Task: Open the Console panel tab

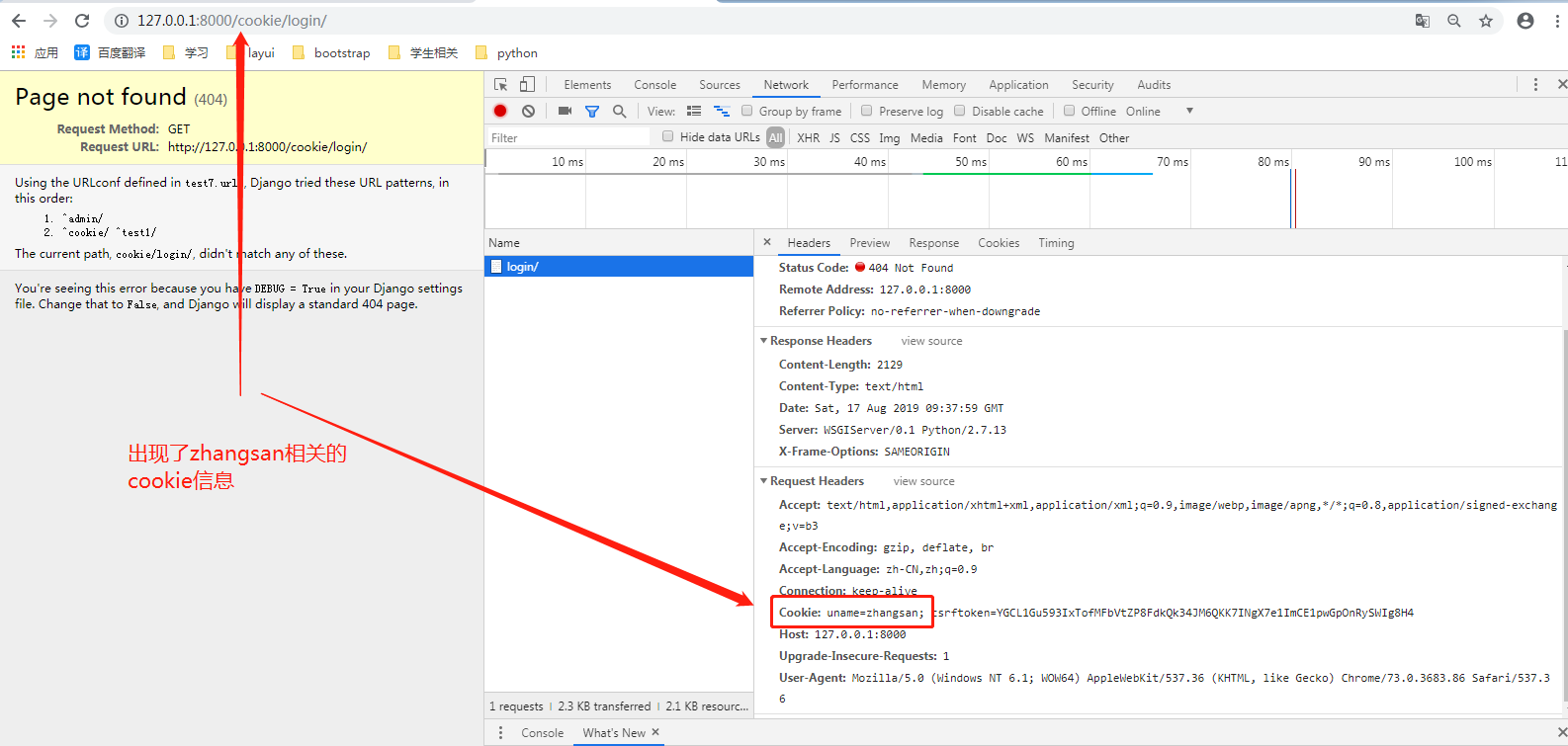Action: (x=655, y=85)
